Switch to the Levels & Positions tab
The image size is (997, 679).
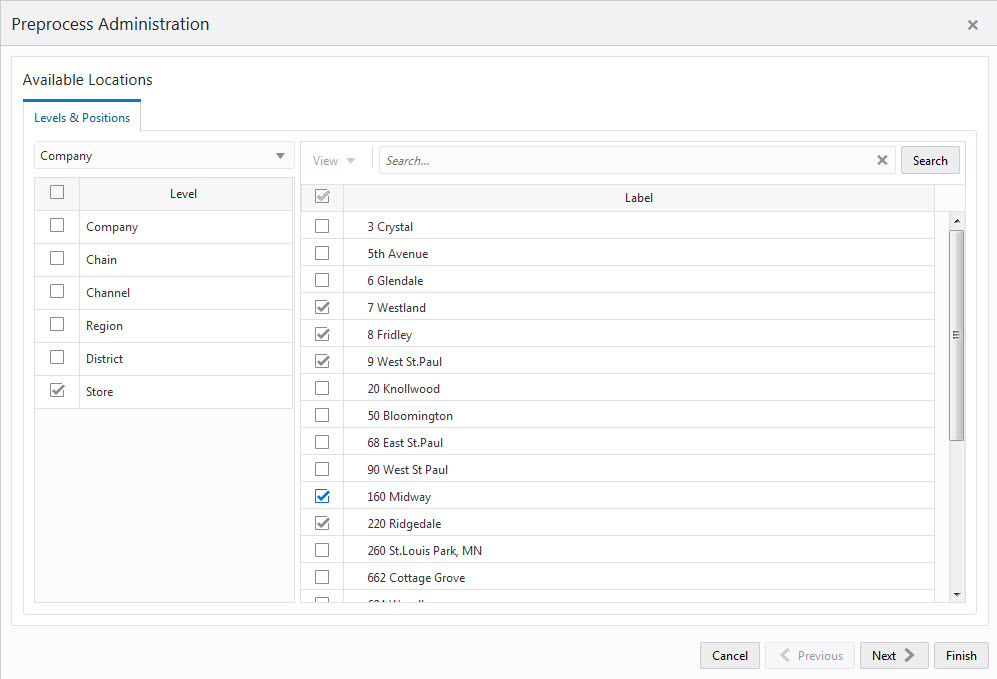pos(82,118)
